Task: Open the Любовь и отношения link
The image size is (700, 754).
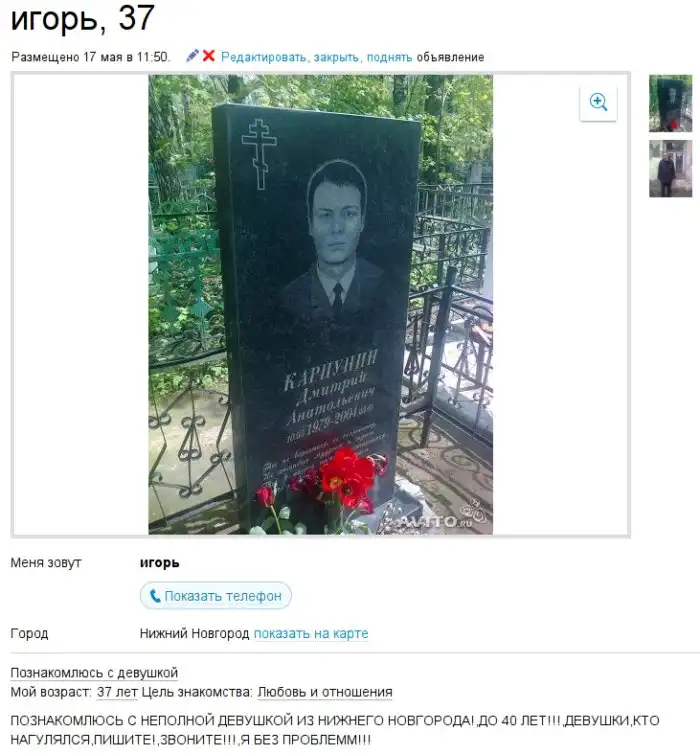Action: pyautogui.click(x=325, y=692)
